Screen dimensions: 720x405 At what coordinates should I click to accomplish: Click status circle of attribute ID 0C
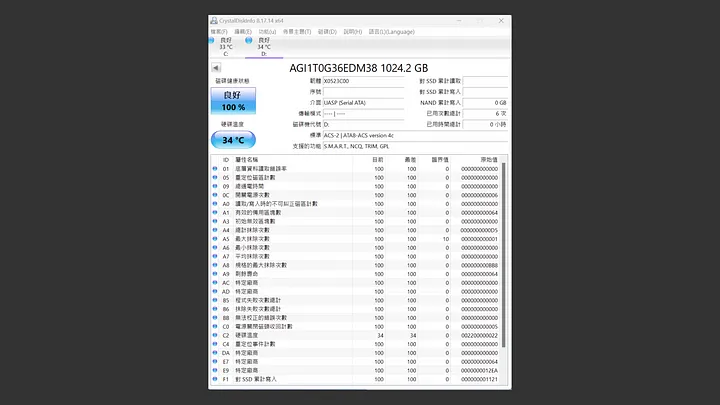click(215, 195)
